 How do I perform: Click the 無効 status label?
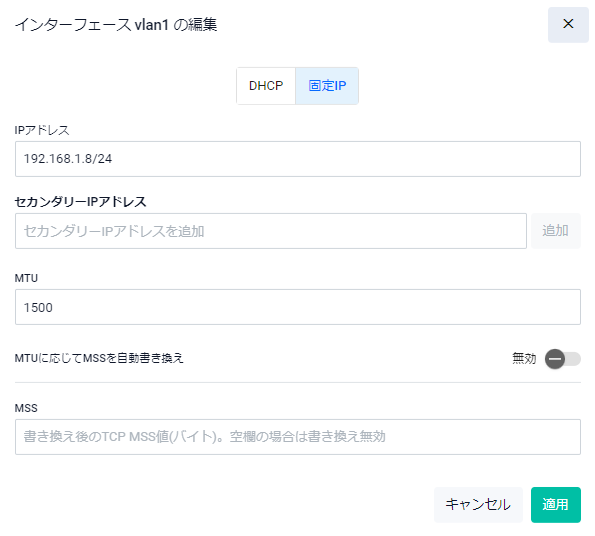click(x=524, y=358)
